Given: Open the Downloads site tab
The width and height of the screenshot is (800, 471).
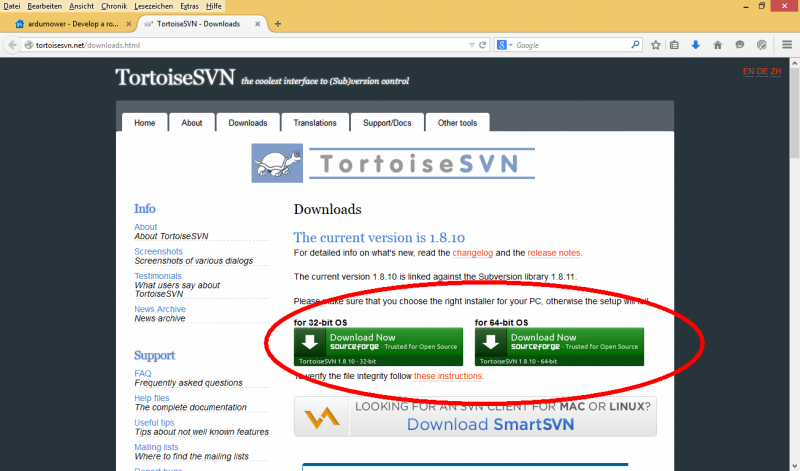Looking at the screenshot, I should click(248, 122).
